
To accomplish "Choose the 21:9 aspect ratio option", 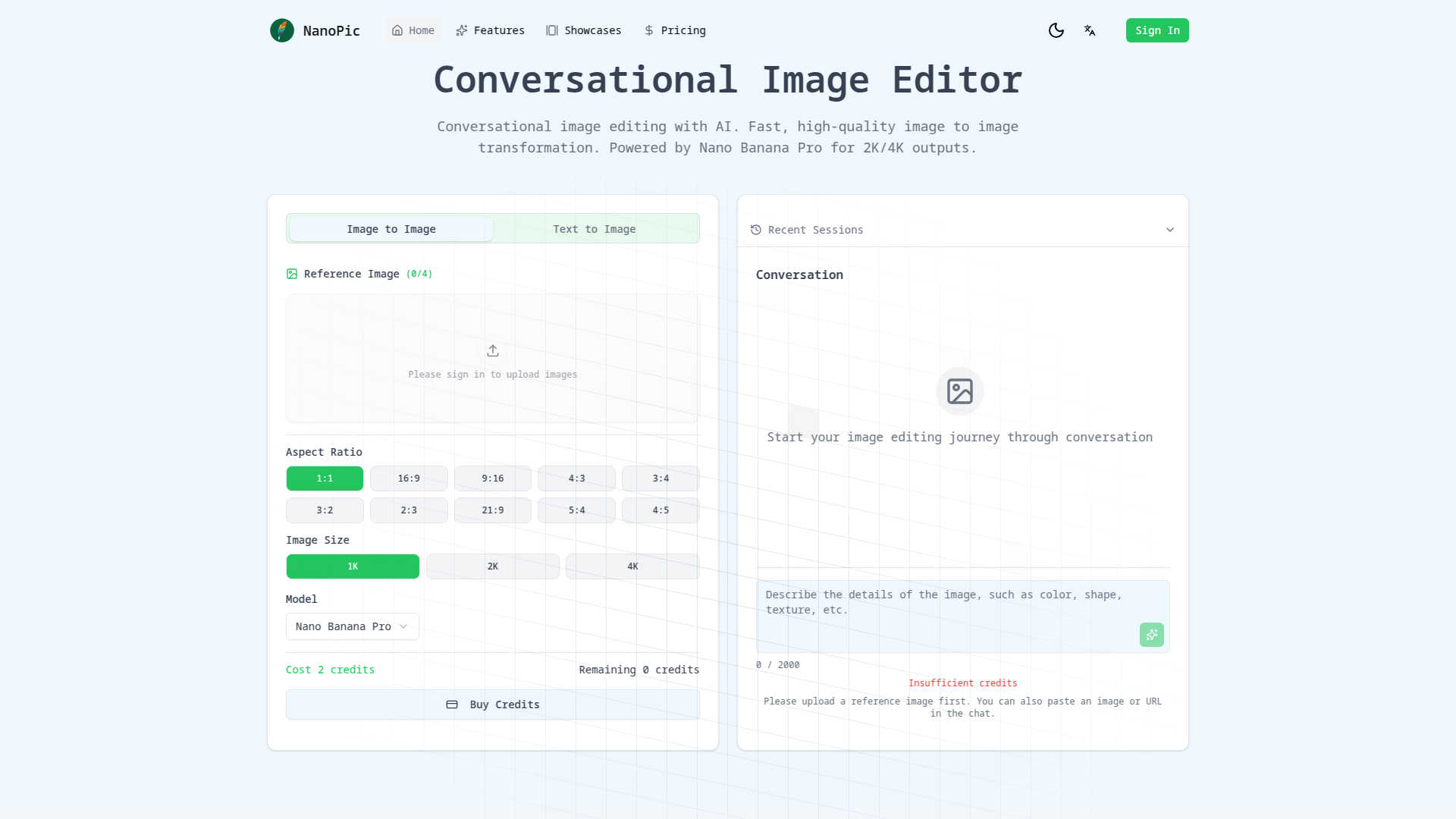I will pyautogui.click(x=493, y=510).
